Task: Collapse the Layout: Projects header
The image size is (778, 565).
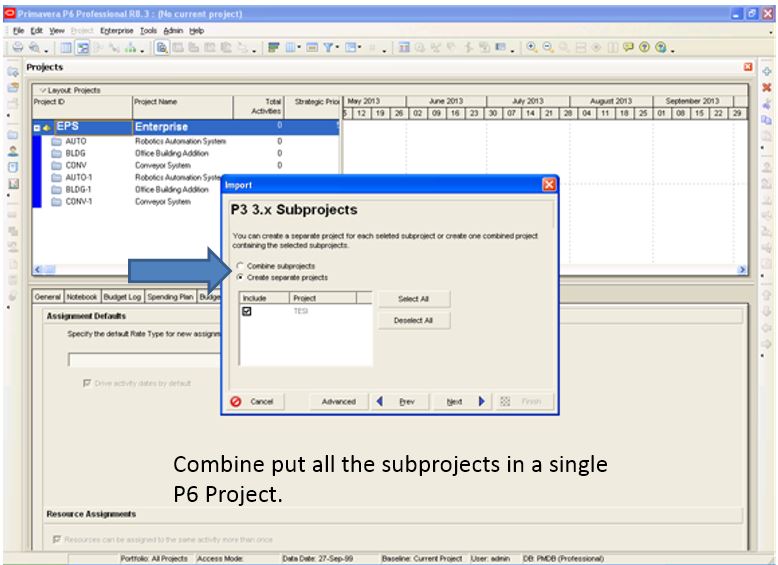Action: point(41,91)
